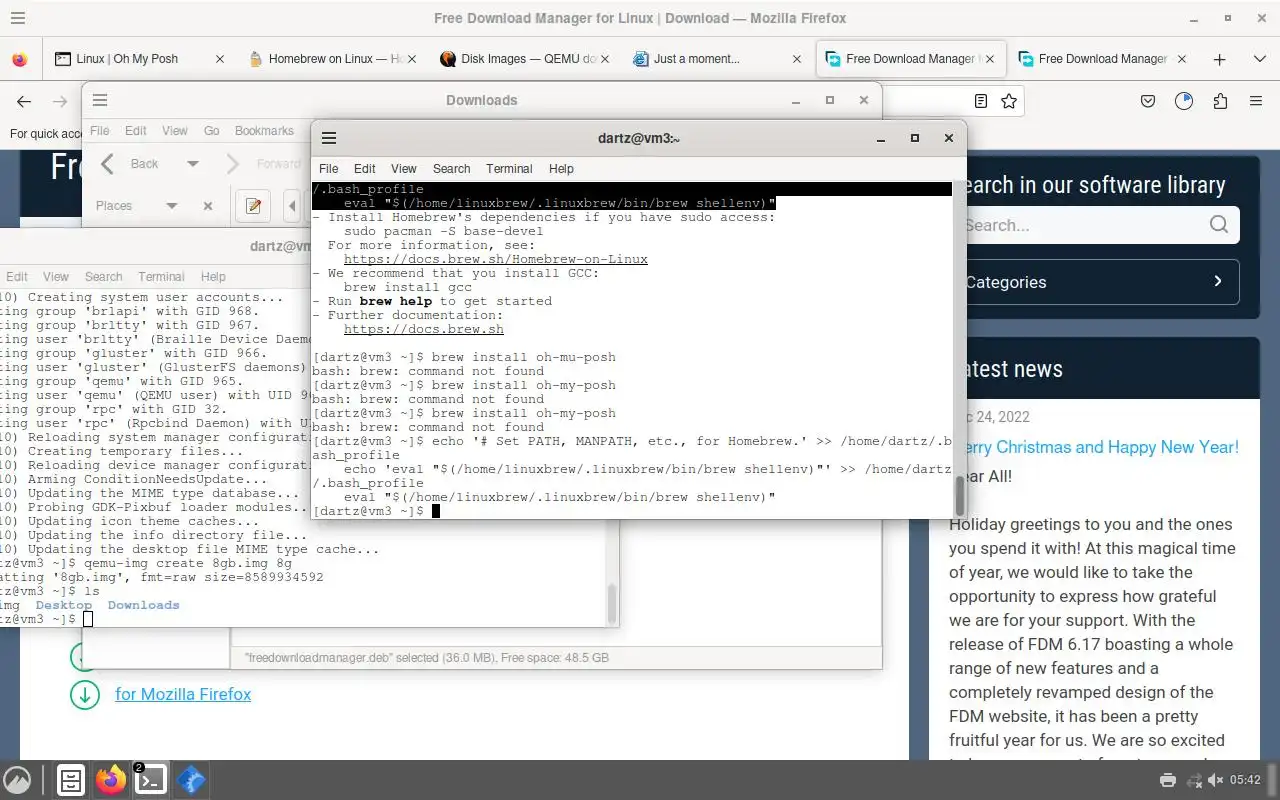Open network status tray icon
The height and width of the screenshot is (800, 1280).
pyautogui.click(x=1193, y=780)
